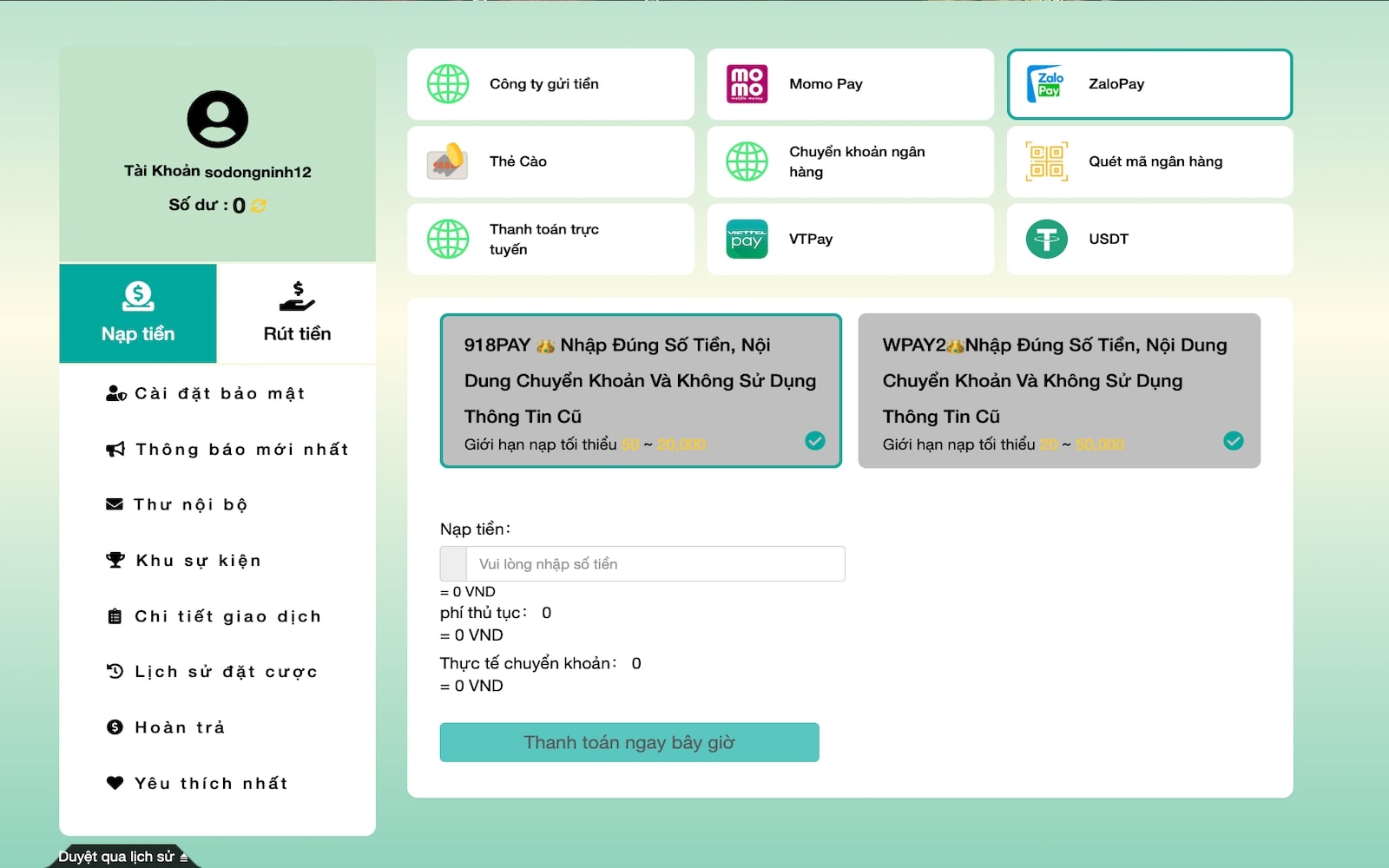Open Khu sự kiện menu item

[x=184, y=560]
